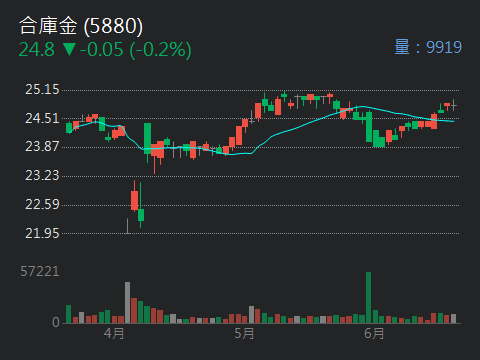Click the volume label 量：9919
This screenshot has height=360, width=480.
428,47
